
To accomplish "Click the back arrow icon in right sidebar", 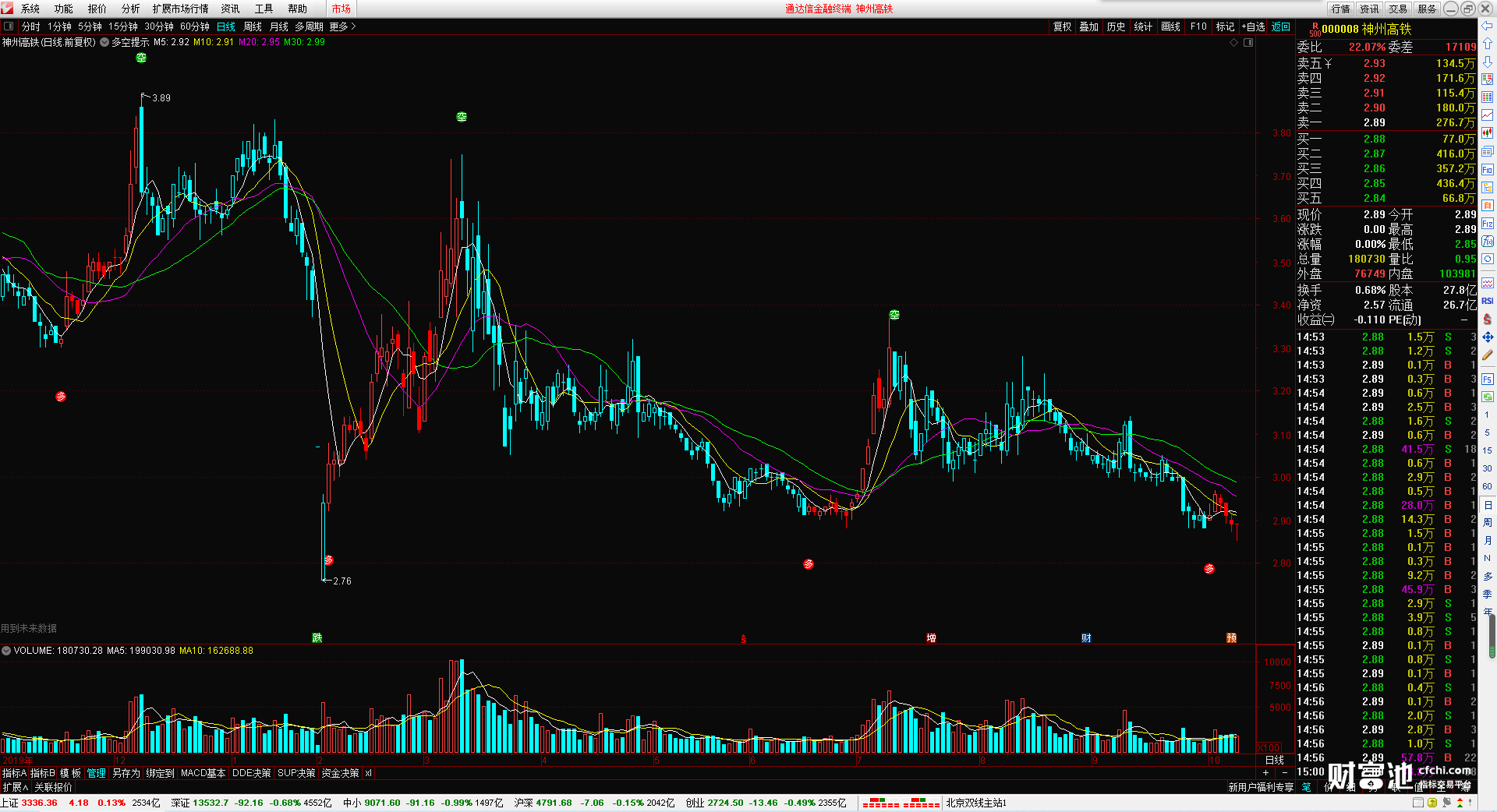I will (1488, 26).
